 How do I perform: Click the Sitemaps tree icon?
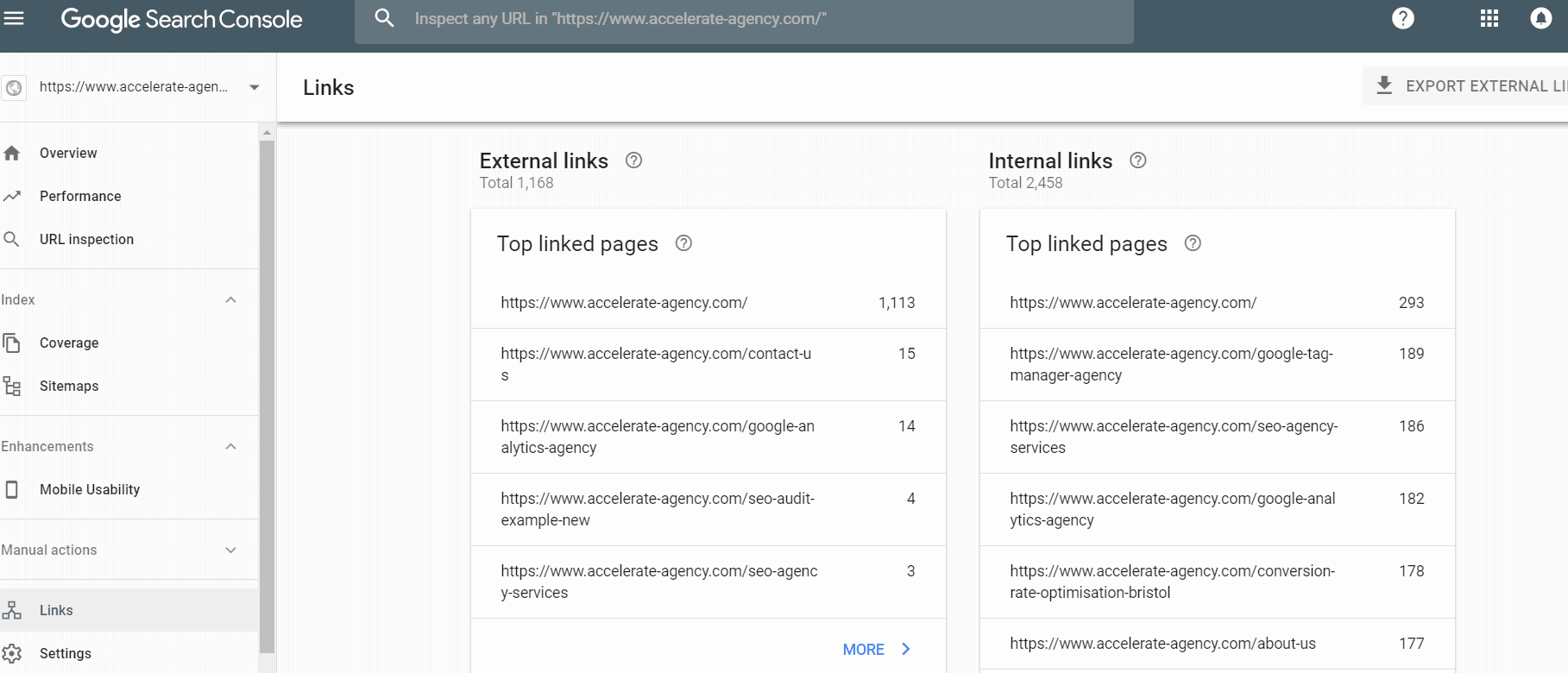pos(12,386)
